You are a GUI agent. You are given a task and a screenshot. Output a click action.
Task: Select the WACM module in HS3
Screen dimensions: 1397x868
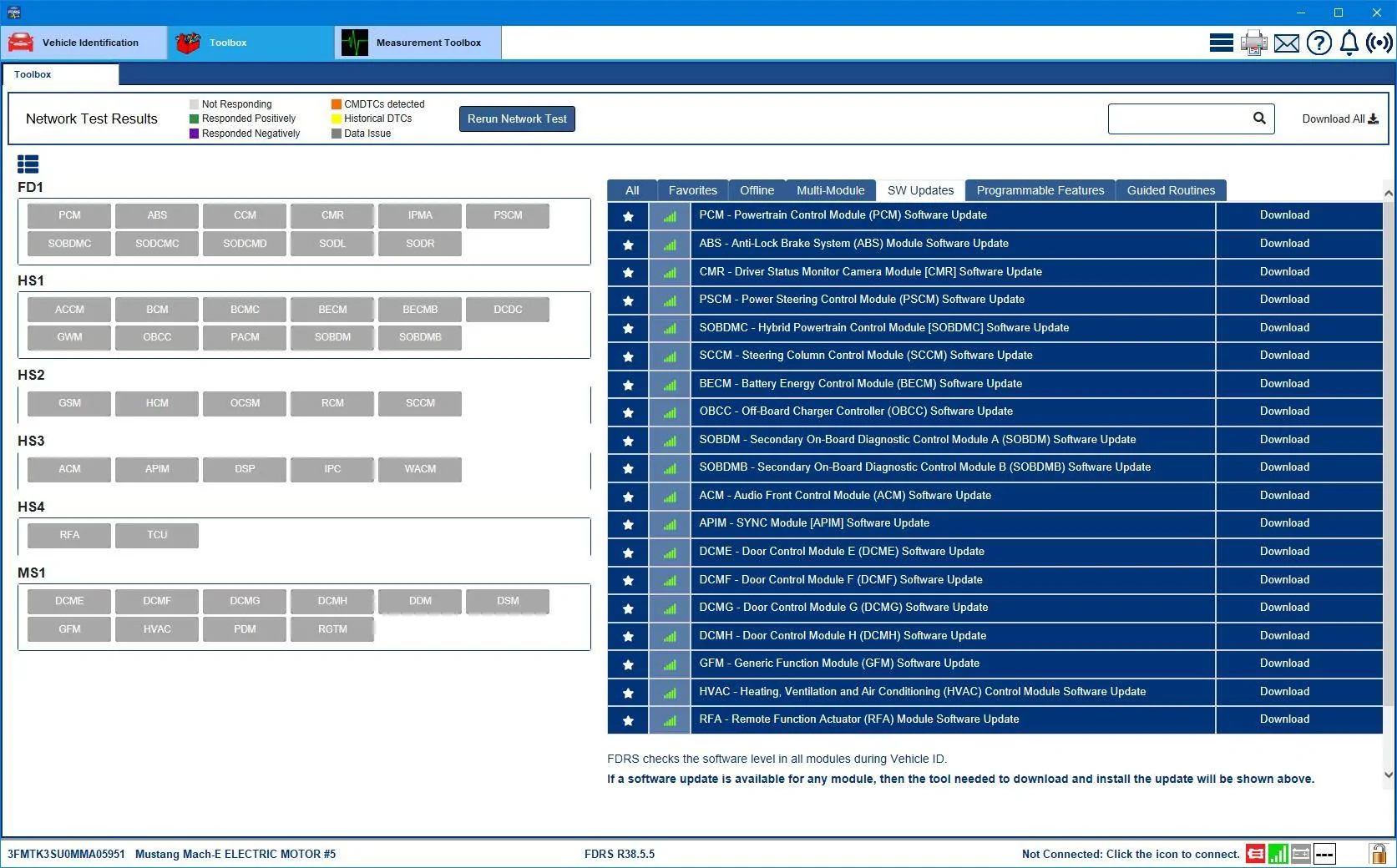[x=420, y=469]
